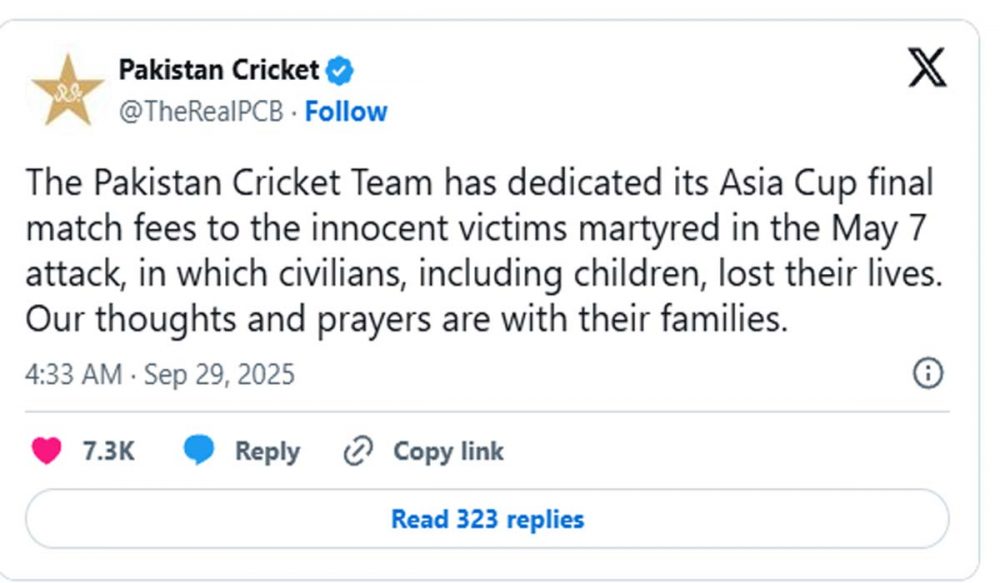Image resolution: width=1000 pixels, height=583 pixels.
Task: Click the info circle icon
Action: 929,373
